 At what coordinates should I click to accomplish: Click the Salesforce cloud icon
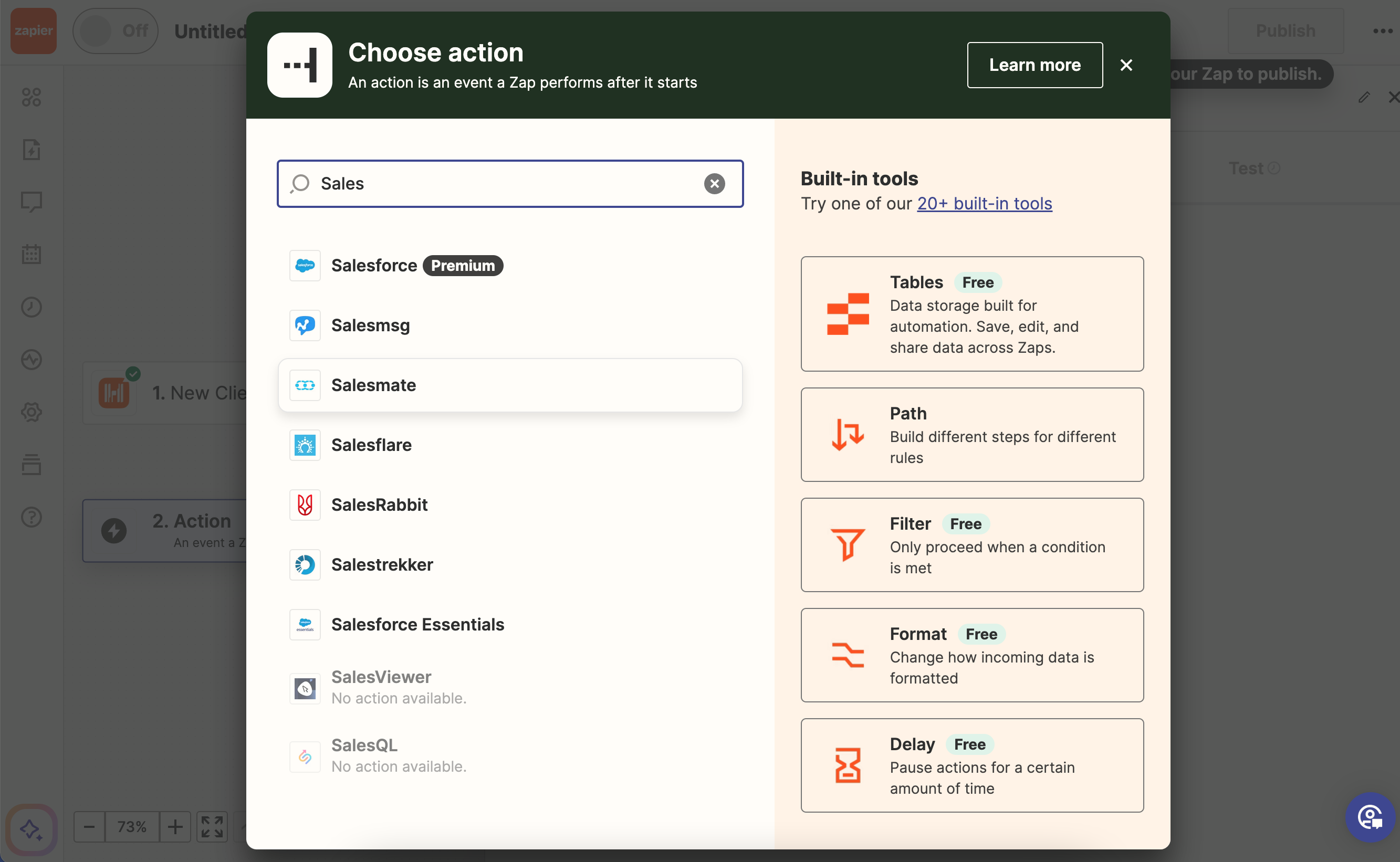[305, 266]
